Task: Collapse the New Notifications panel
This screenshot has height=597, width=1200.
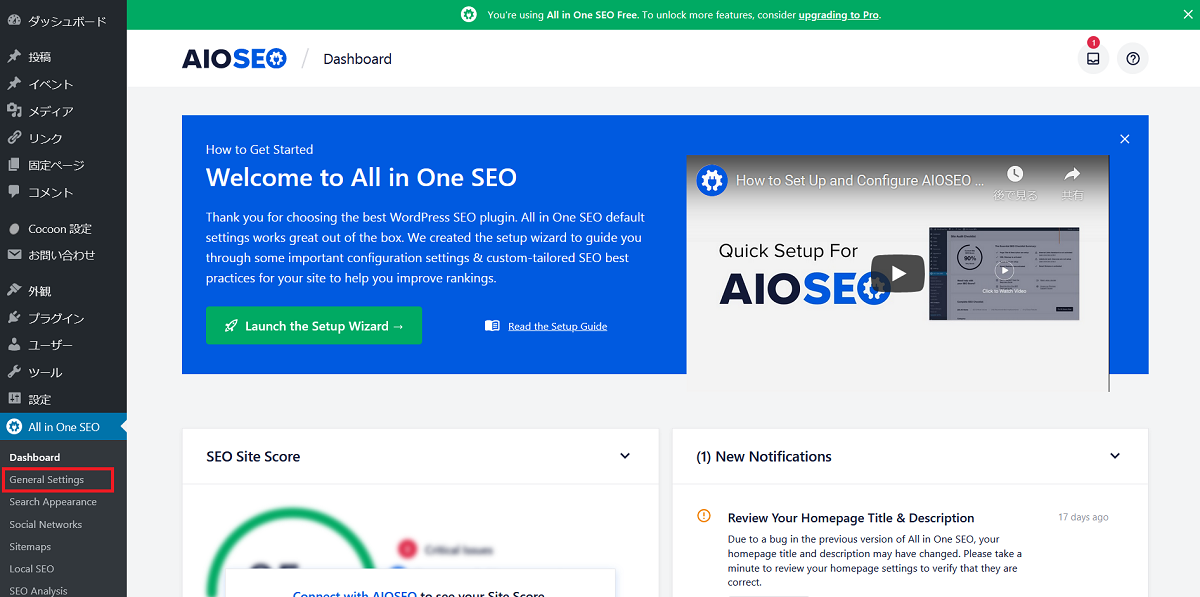Action: [1115, 456]
